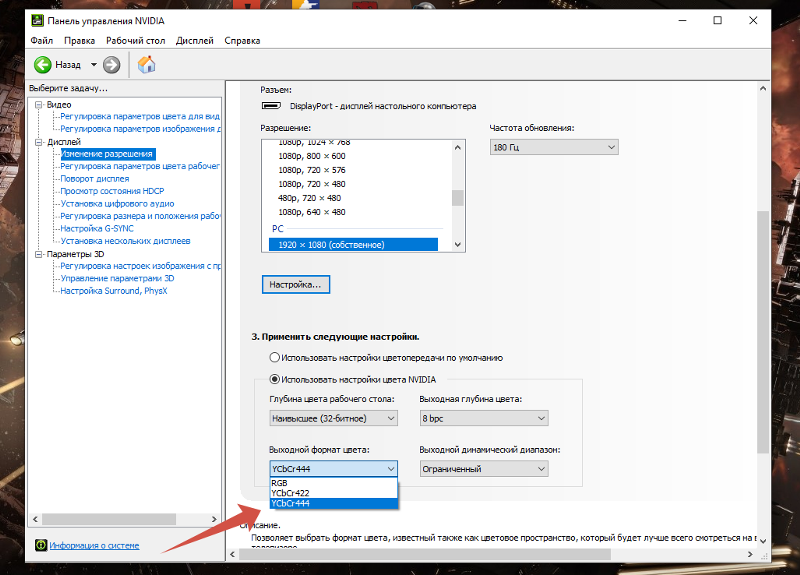Image resolution: width=800 pixels, height=575 pixels.
Task: Click the grey Forward arrow icon
Action: (x=111, y=65)
